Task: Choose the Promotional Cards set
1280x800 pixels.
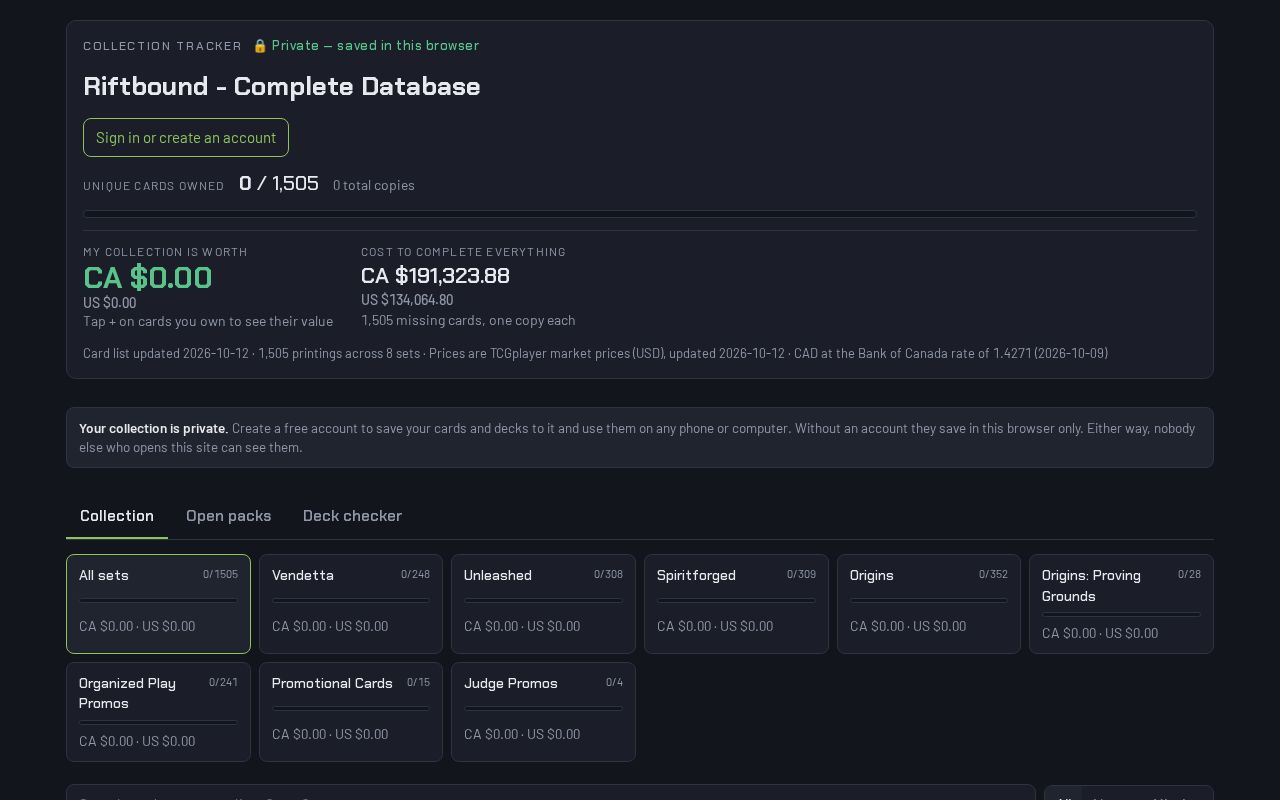Action: [351, 712]
